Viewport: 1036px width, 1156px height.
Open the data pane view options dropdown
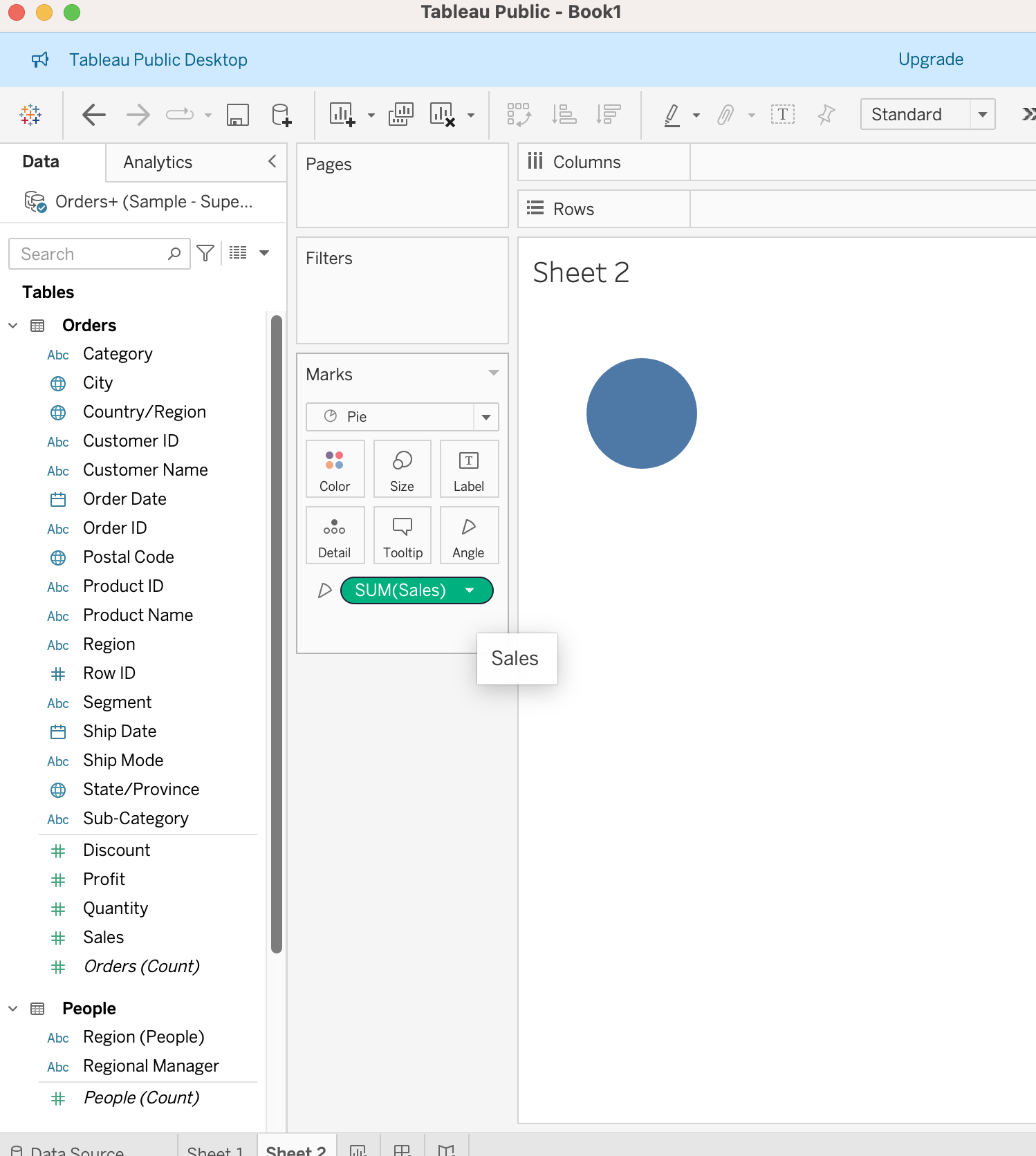click(x=264, y=253)
